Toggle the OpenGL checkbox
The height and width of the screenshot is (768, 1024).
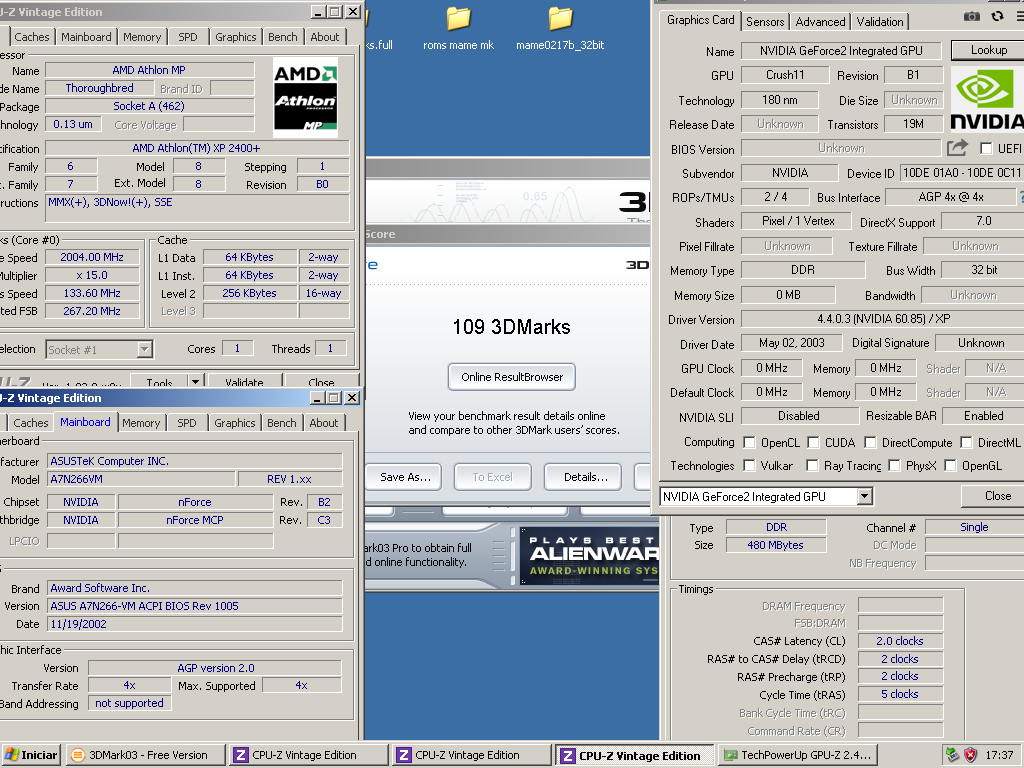coord(950,466)
